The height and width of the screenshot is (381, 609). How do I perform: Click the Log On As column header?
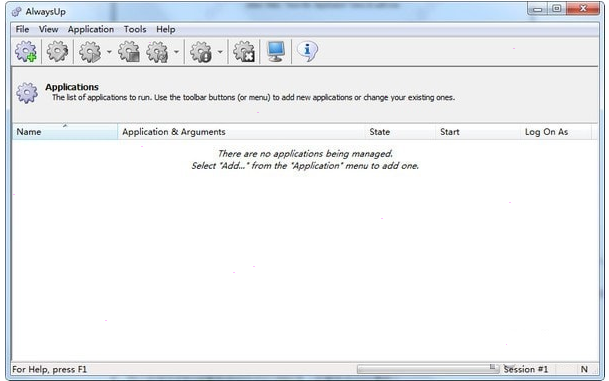pos(555,132)
